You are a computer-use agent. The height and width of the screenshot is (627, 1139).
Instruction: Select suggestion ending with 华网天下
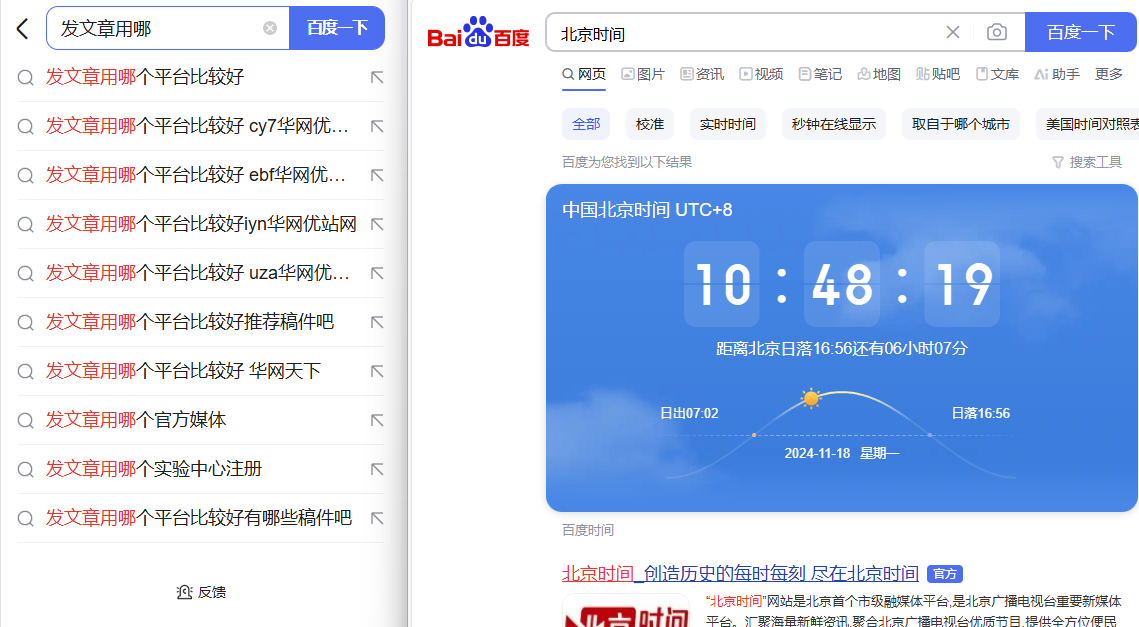pyautogui.click(x=183, y=371)
